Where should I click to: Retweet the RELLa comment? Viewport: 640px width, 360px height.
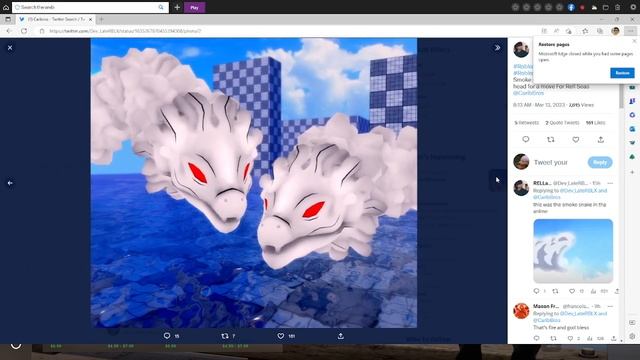coord(555,291)
